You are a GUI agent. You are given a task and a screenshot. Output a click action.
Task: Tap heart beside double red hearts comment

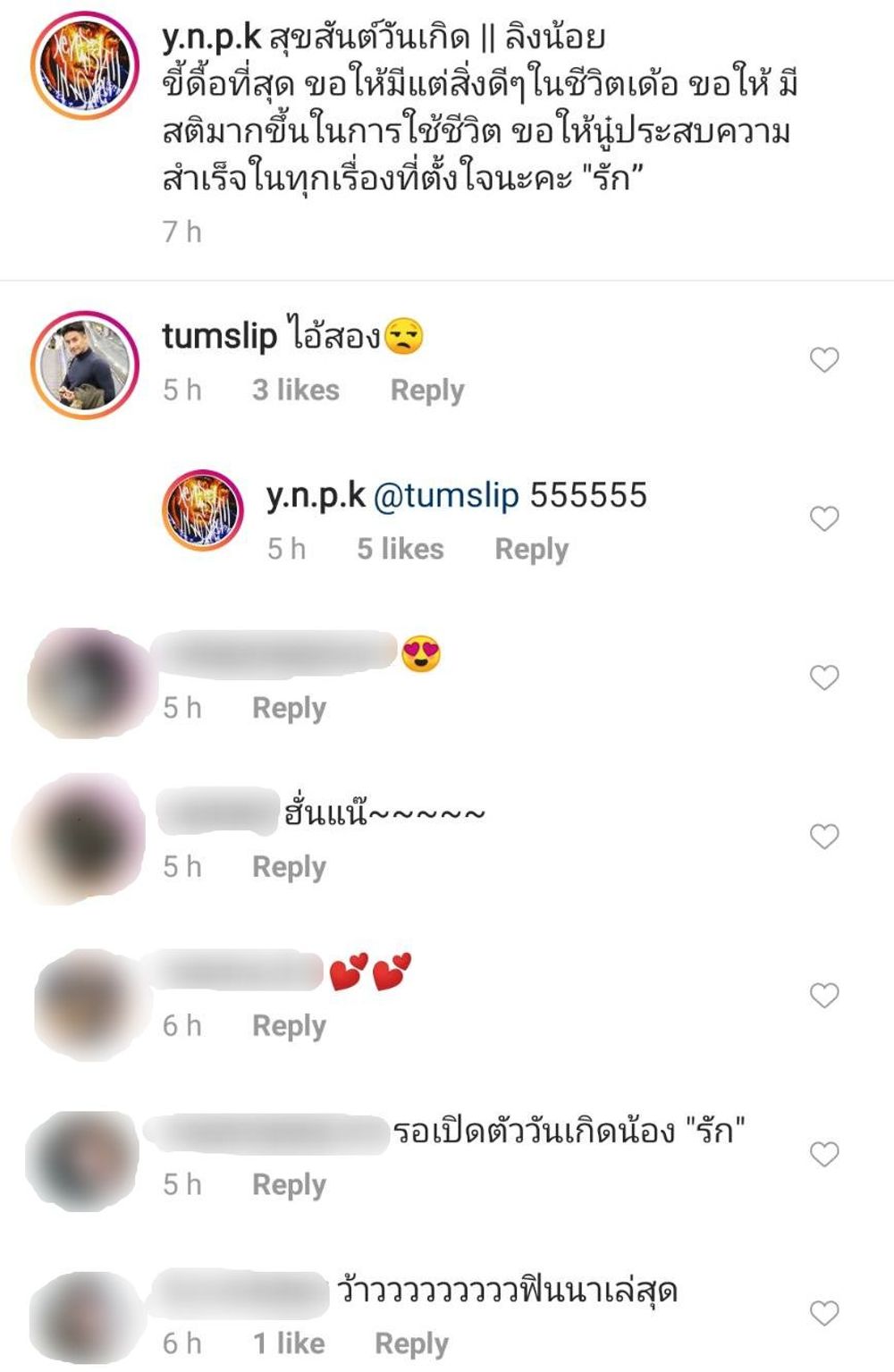click(823, 996)
